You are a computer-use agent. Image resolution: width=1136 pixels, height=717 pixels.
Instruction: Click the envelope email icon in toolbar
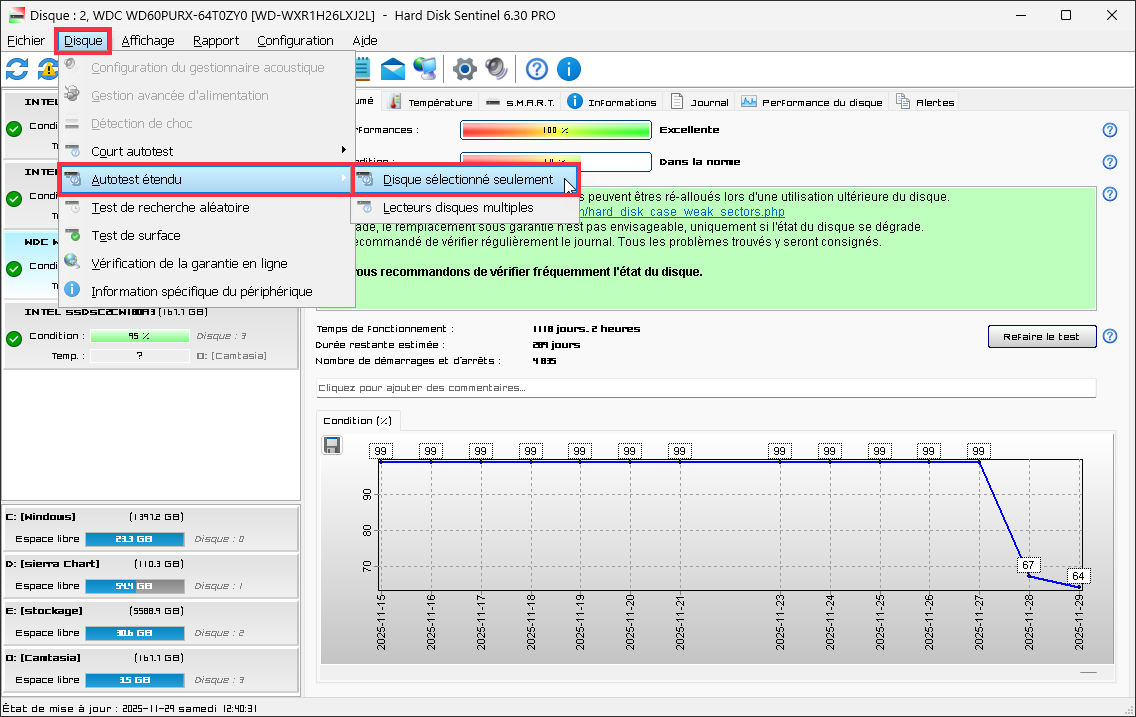[393, 69]
